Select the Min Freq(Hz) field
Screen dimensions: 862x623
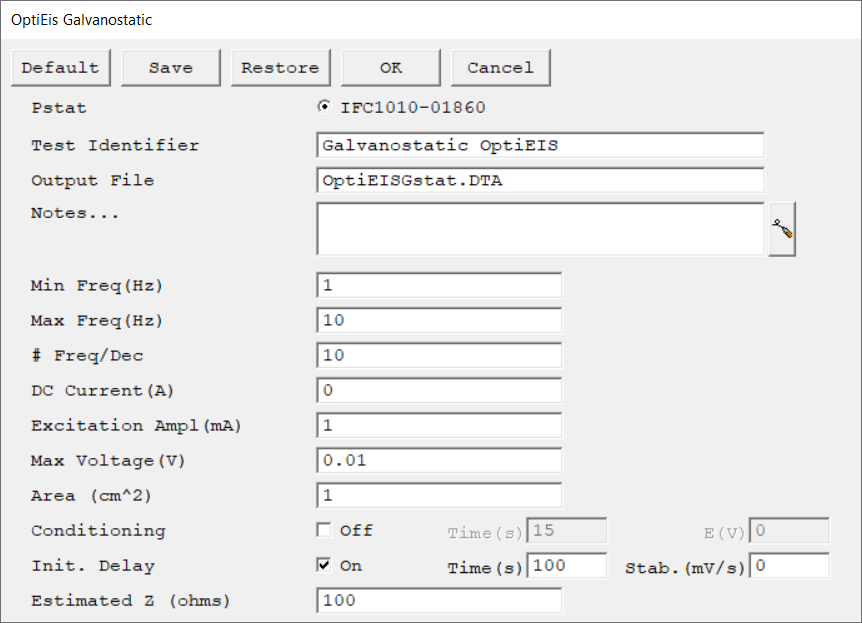click(x=438, y=285)
